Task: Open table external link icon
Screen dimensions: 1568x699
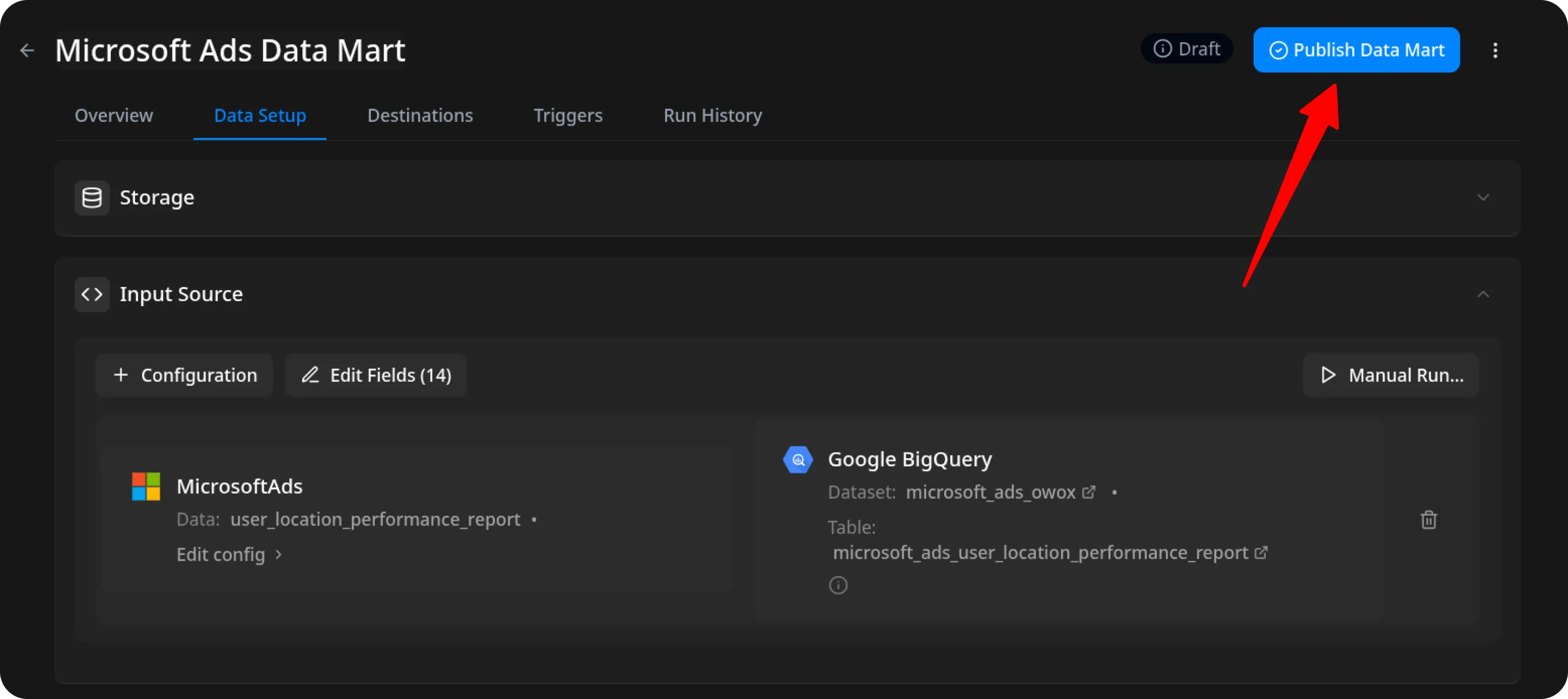Action: [x=1262, y=553]
